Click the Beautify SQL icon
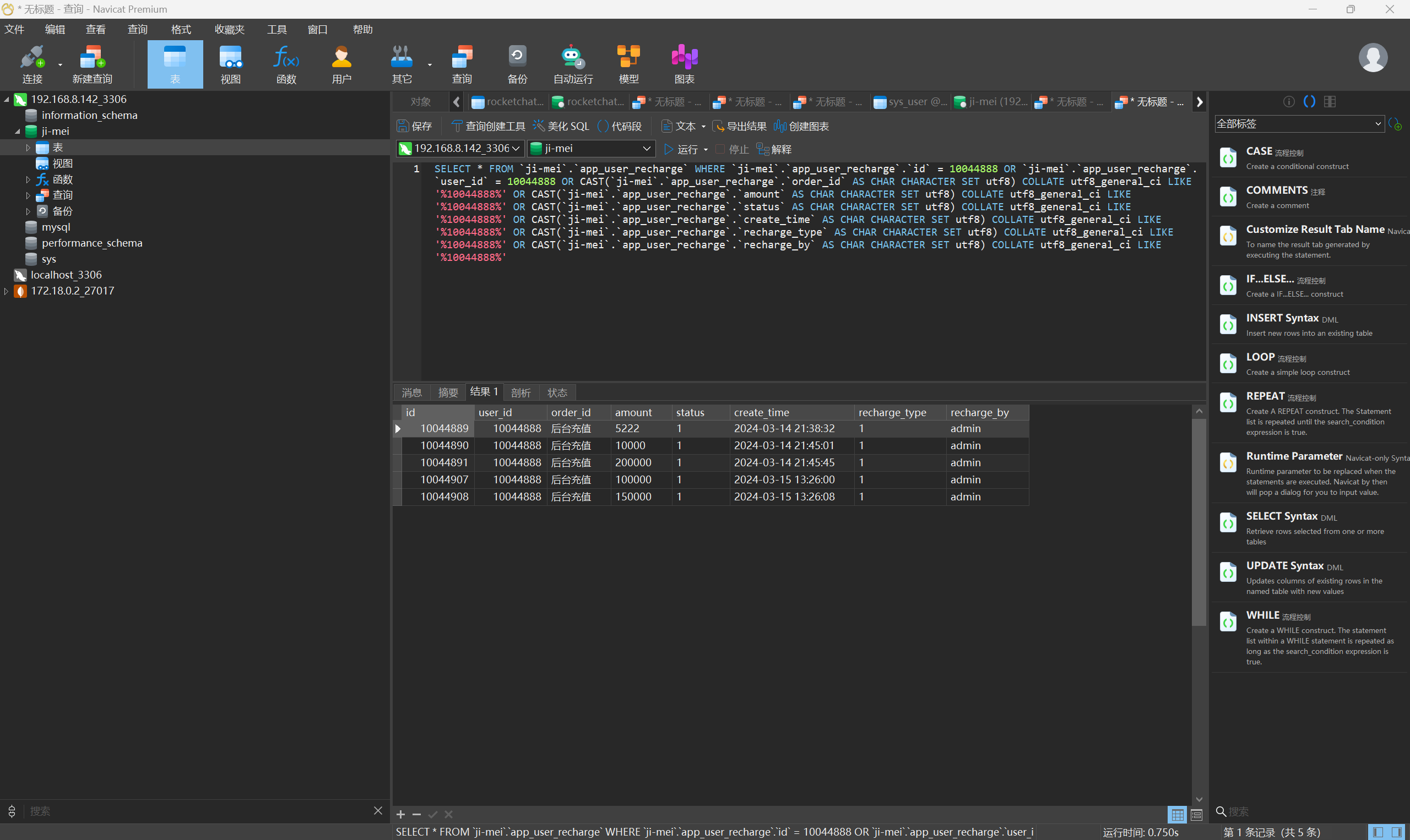Viewport: 1410px width, 840px height. pyautogui.click(x=539, y=126)
